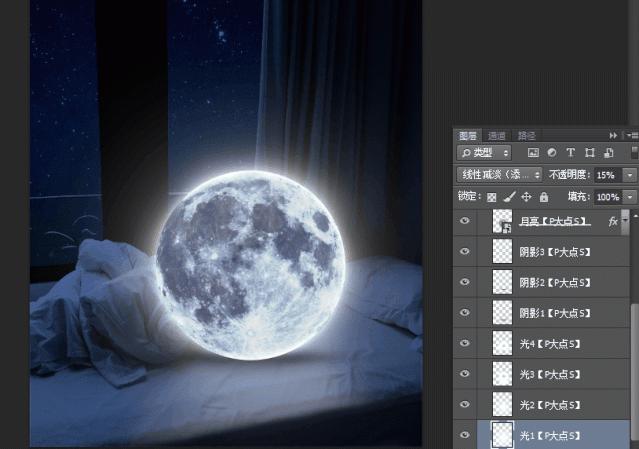Screen dimensions: 639x449
Task: Switch to the 路径 tab
Action: pyautogui.click(x=526, y=135)
